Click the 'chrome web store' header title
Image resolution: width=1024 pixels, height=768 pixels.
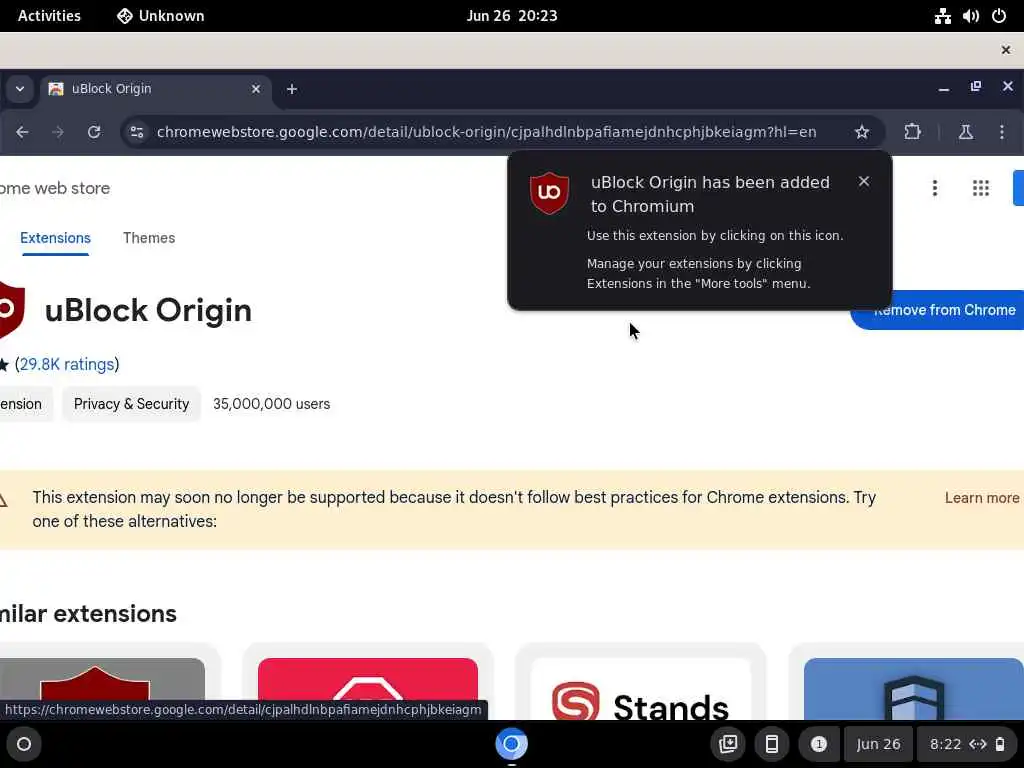[55, 188]
